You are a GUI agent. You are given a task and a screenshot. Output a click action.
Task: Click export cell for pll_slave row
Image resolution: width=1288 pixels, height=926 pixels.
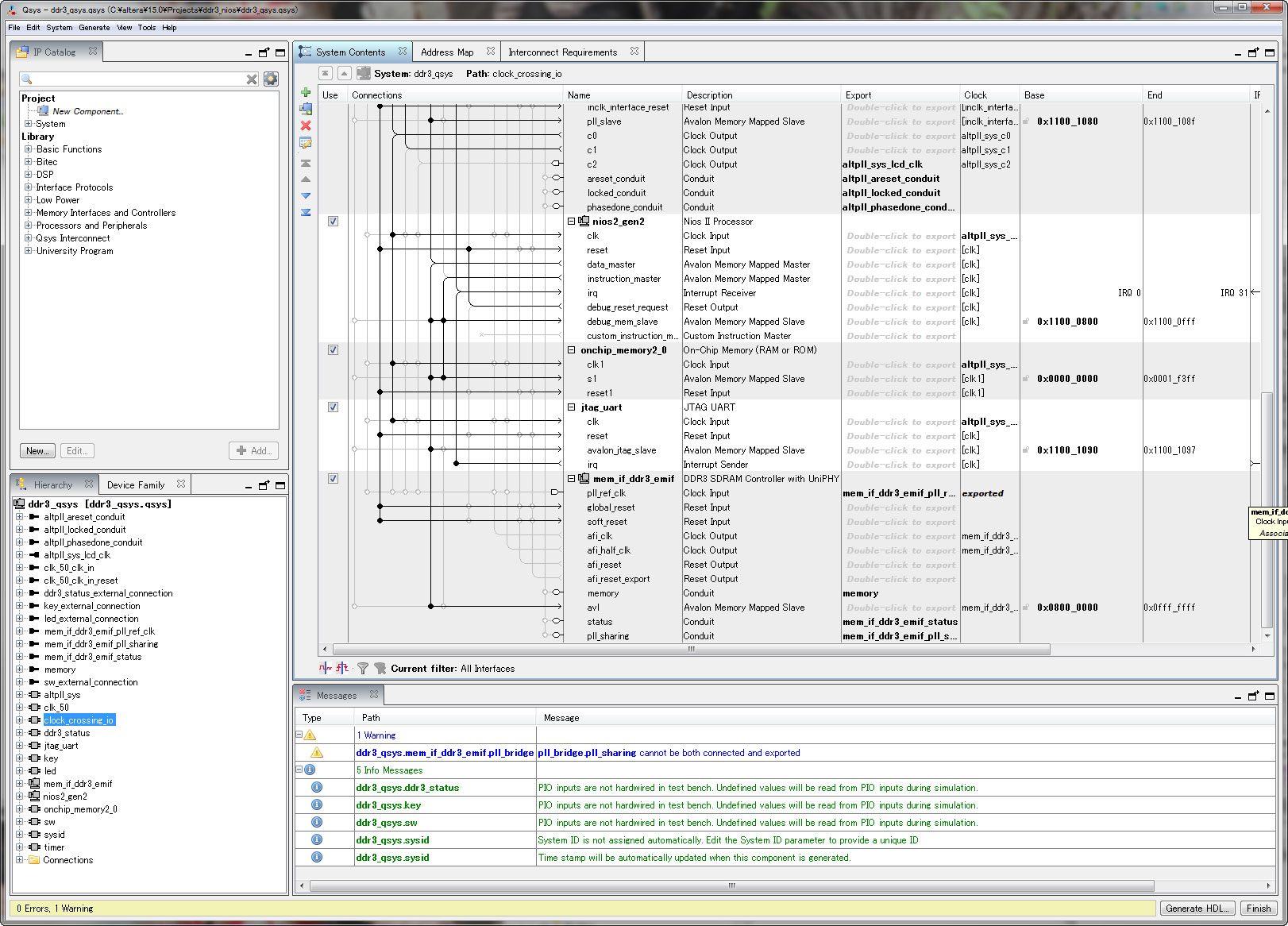pyautogui.click(x=900, y=122)
